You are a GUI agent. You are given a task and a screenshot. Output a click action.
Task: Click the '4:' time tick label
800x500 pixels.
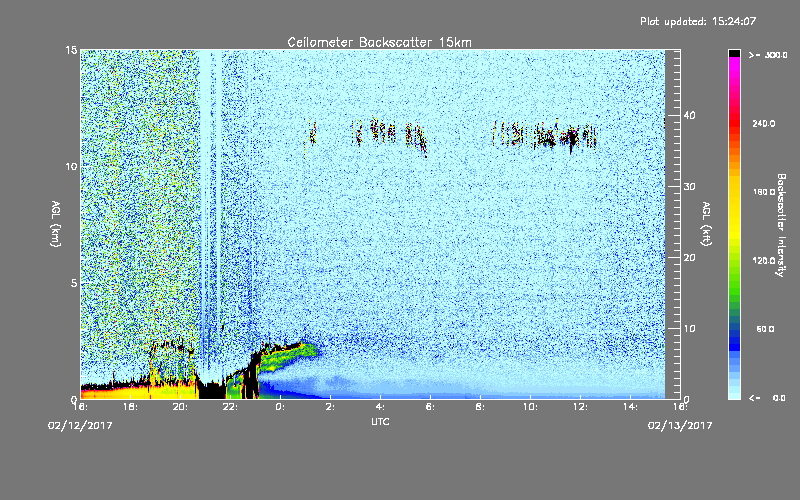click(x=380, y=407)
